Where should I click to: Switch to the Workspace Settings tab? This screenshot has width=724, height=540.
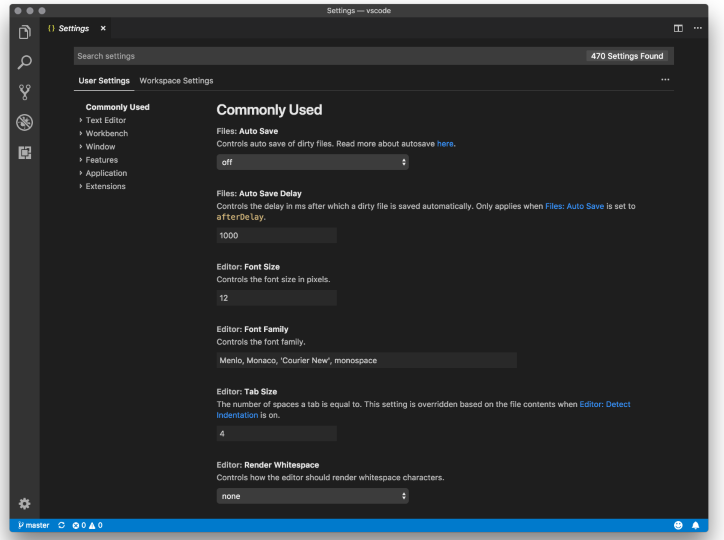176,81
